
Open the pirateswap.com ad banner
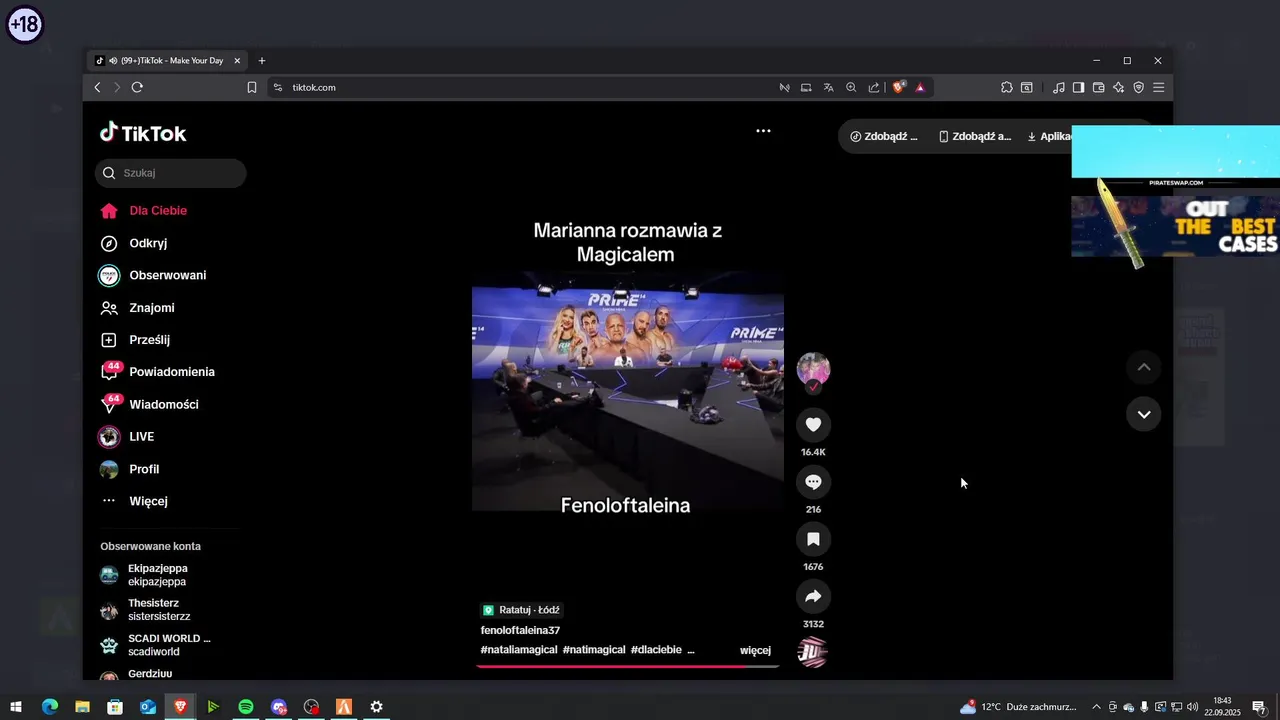pos(1175,192)
